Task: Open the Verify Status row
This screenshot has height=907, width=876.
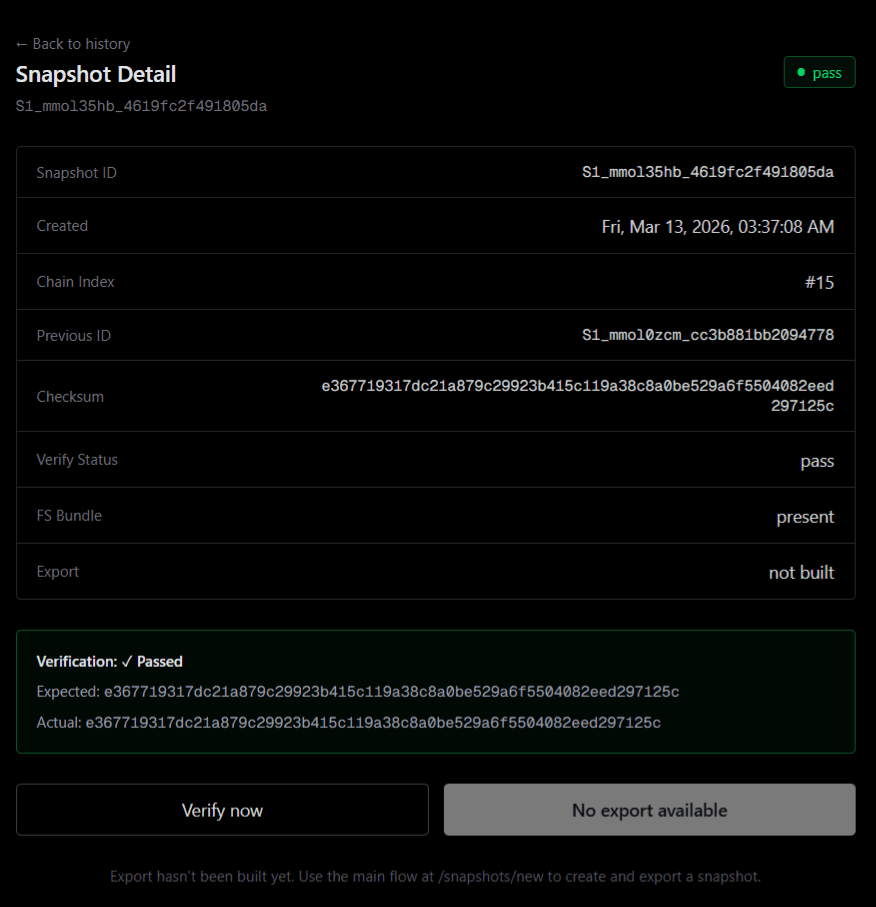Action: 817,460
